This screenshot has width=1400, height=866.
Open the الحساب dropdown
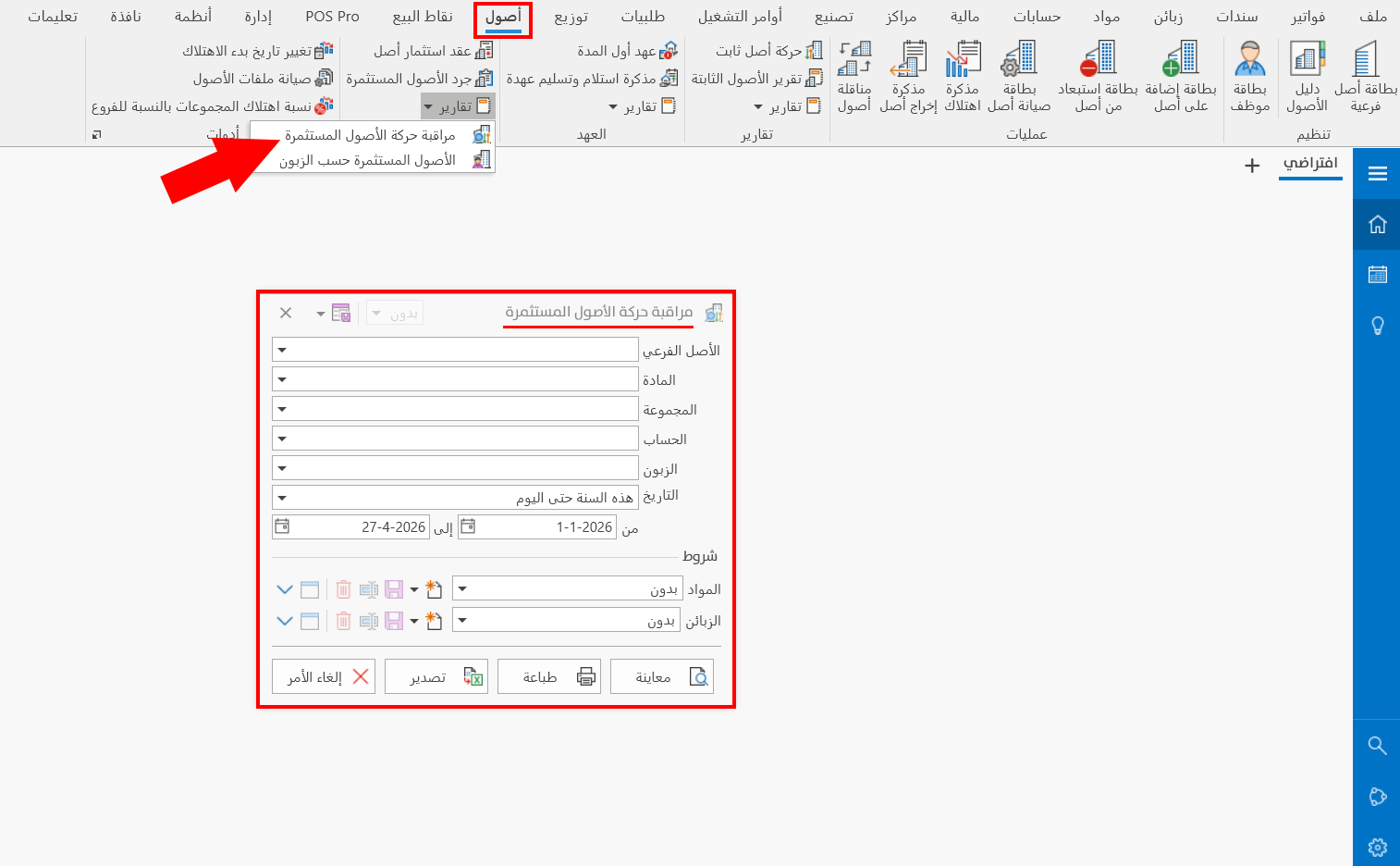point(282,439)
